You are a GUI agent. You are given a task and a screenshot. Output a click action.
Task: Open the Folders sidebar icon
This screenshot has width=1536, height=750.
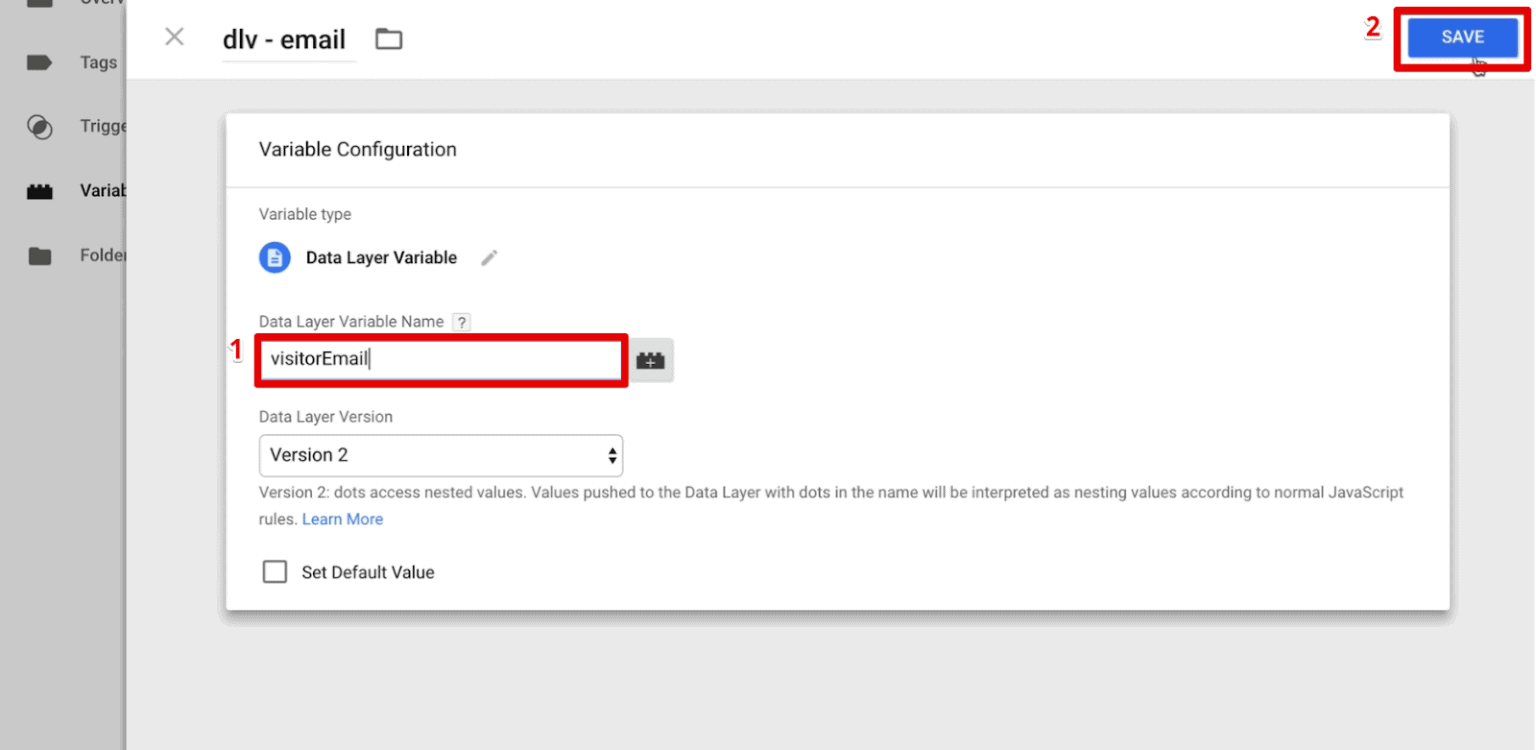pos(39,255)
